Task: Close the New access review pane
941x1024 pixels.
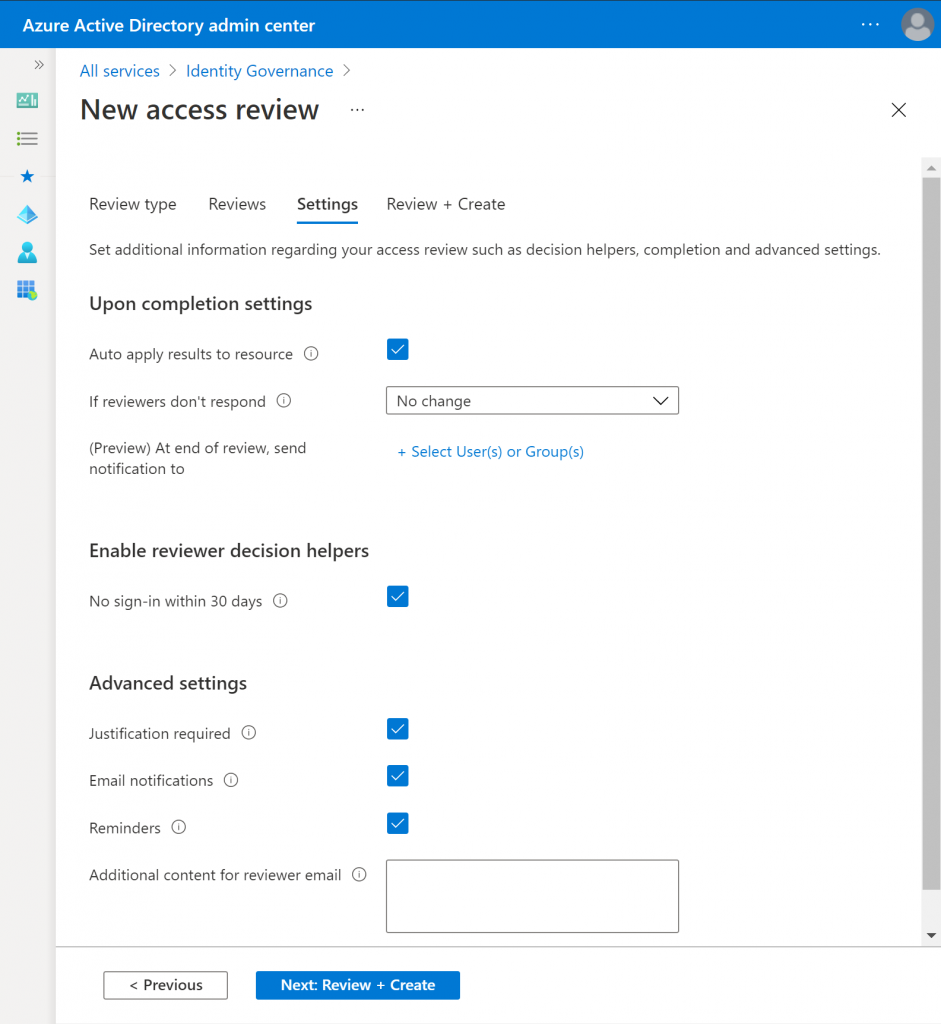Action: pyautogui.click(x=899, y=110)
